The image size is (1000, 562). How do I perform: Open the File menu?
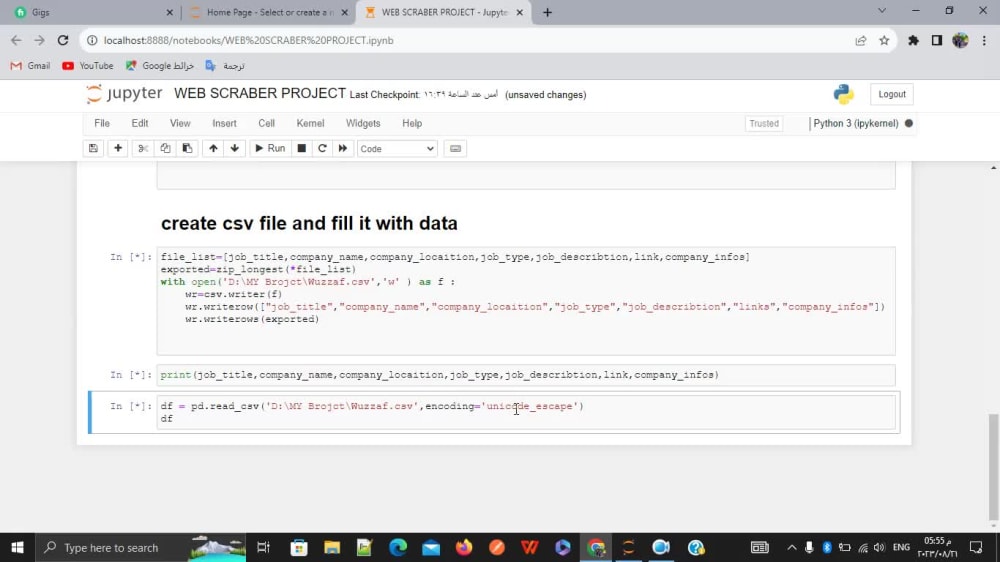click(102, 123)
